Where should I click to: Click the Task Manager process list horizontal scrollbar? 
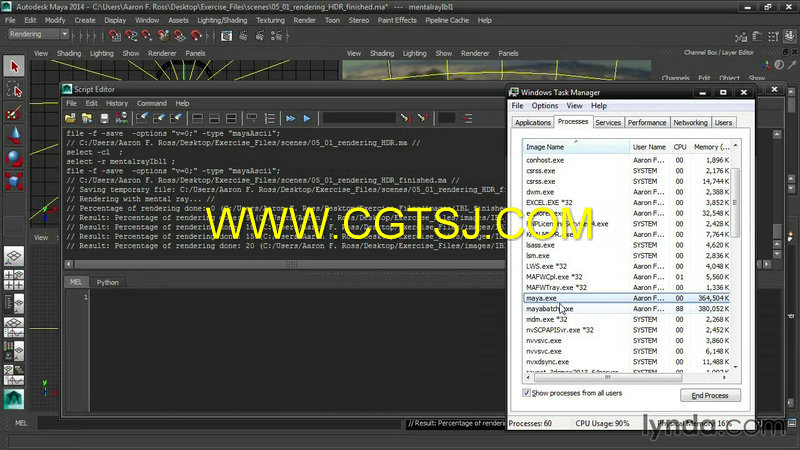pyautogui.click(x=607, y=378)
